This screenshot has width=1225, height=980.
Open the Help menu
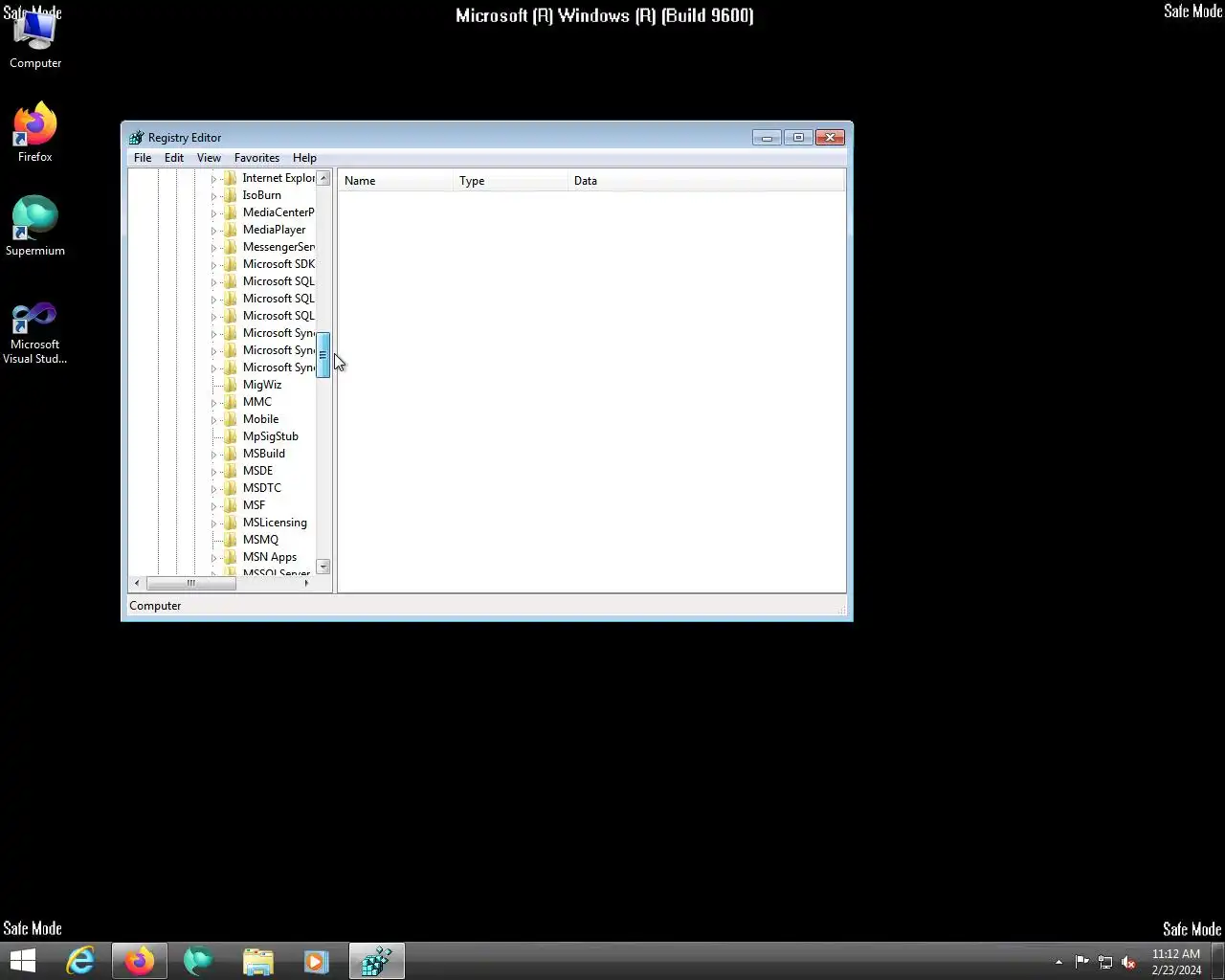[x=304, y=158]
